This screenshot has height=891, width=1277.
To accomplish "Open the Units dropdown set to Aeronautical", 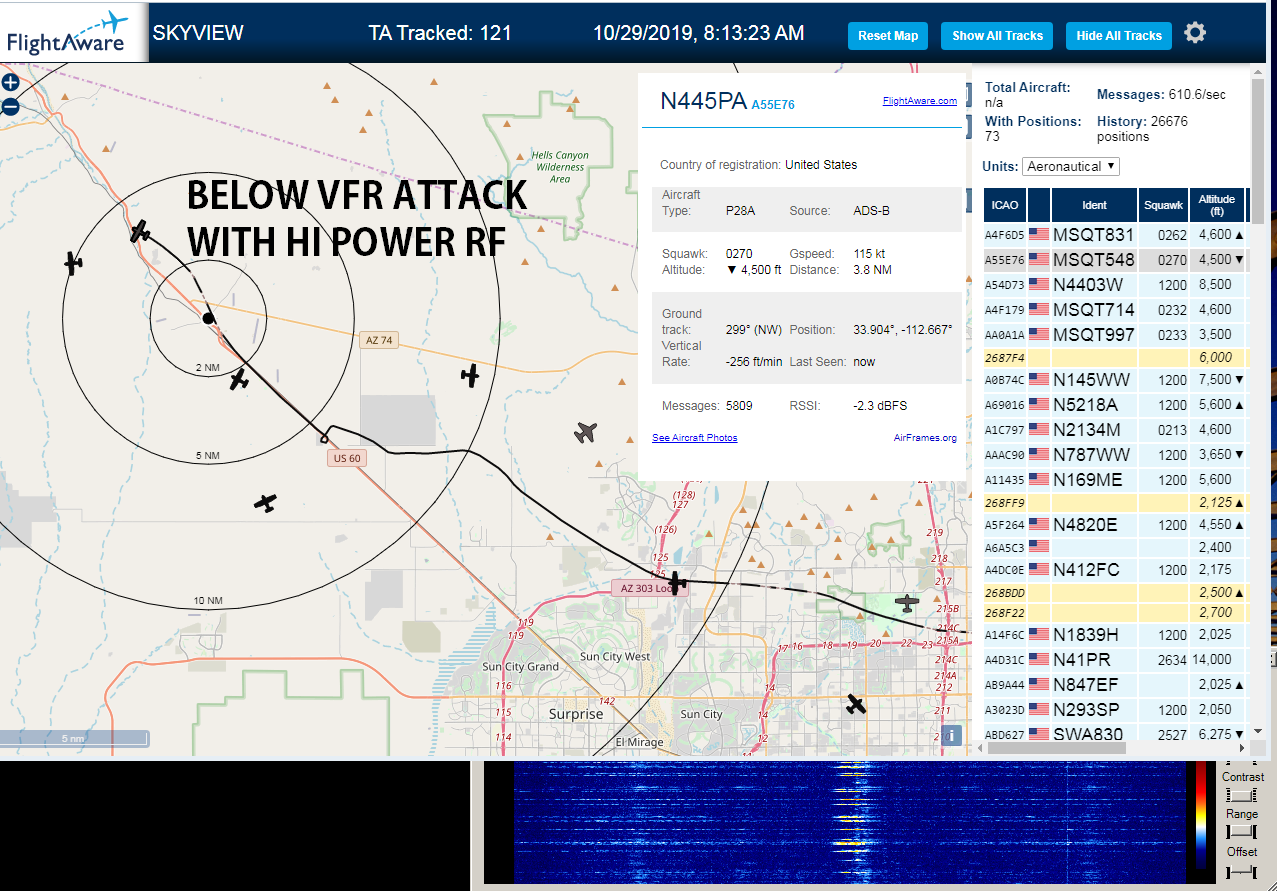I will (x=1071, y=166).
